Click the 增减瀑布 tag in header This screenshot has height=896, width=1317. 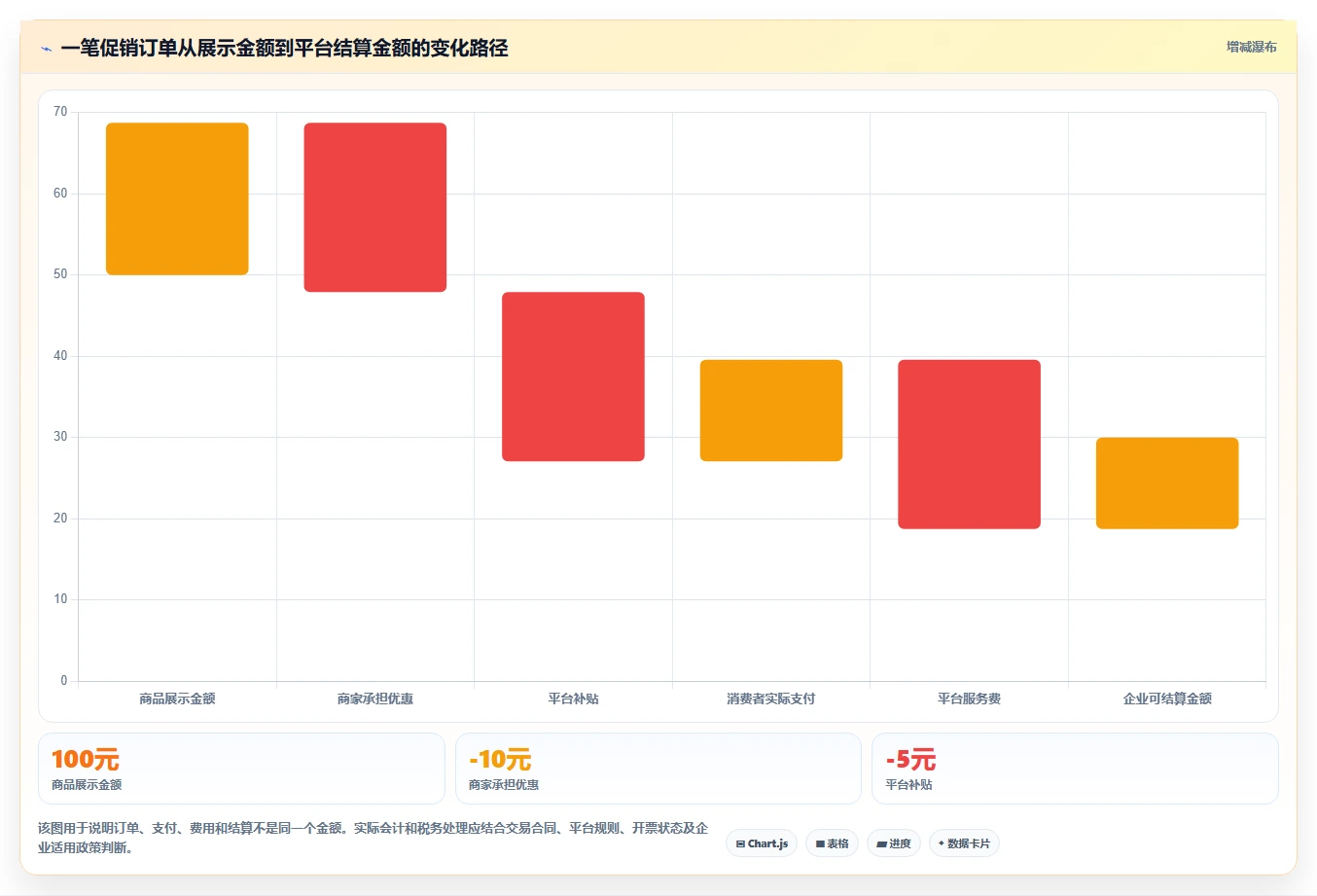(1251, 47)
